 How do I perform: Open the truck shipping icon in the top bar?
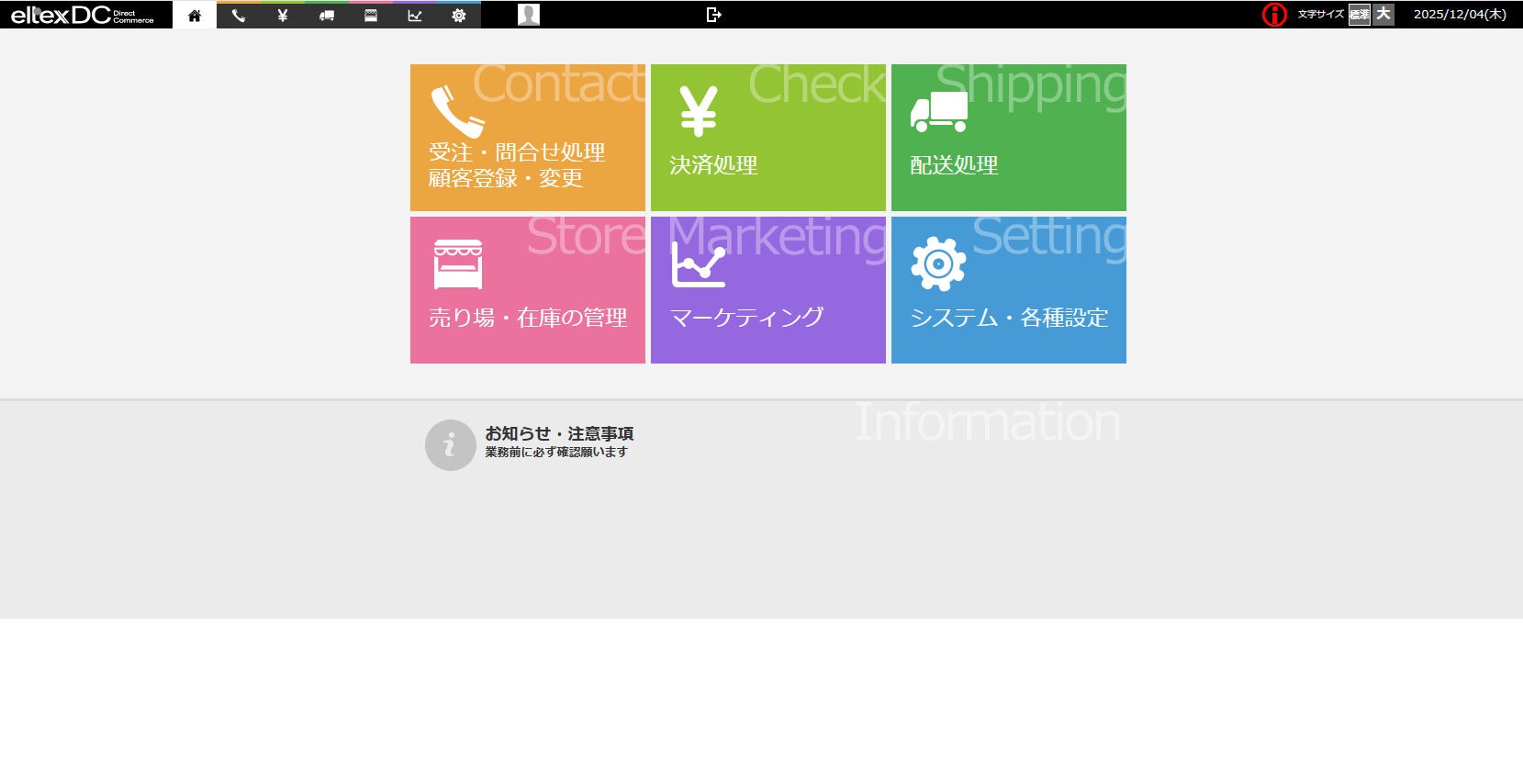pos(327,15)
